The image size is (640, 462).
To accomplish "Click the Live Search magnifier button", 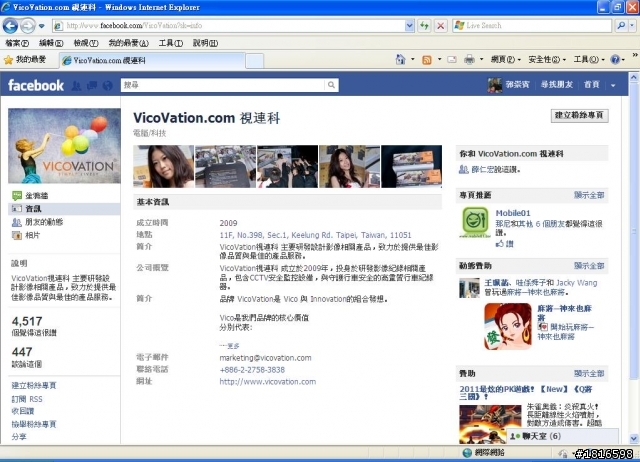I will tap(621, 26).
